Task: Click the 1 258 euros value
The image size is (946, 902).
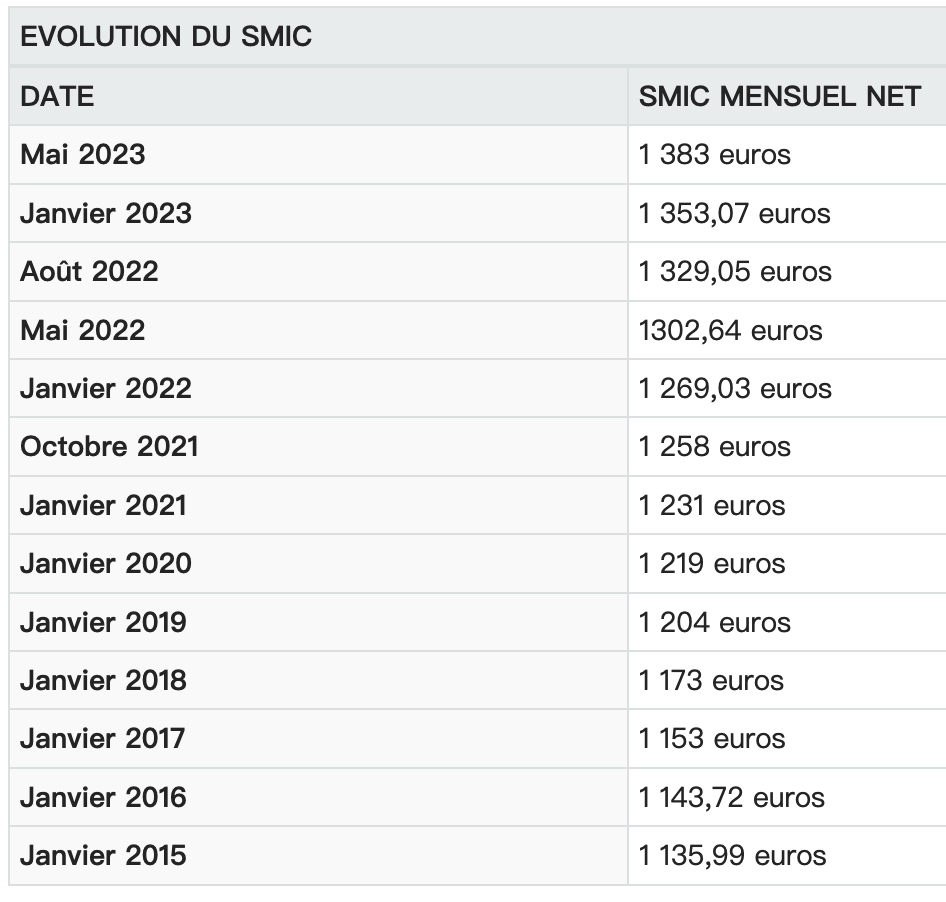Action: click(715, 446)
